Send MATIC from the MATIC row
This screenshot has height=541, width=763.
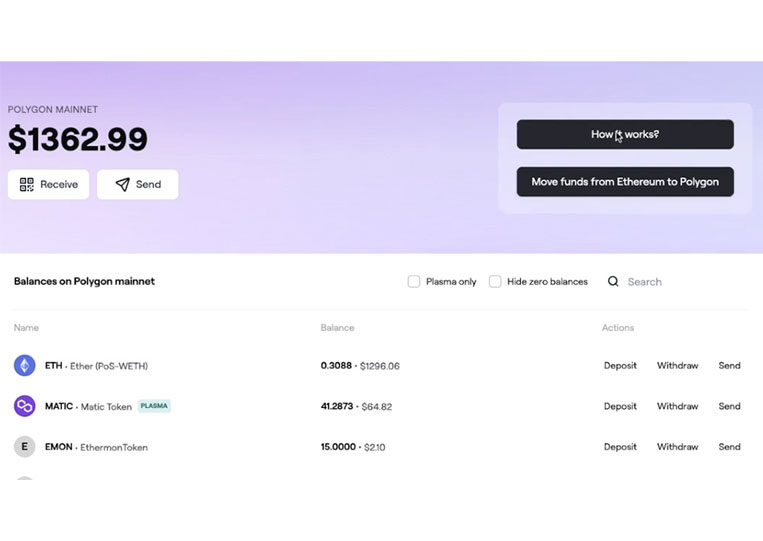click(729, 406)
